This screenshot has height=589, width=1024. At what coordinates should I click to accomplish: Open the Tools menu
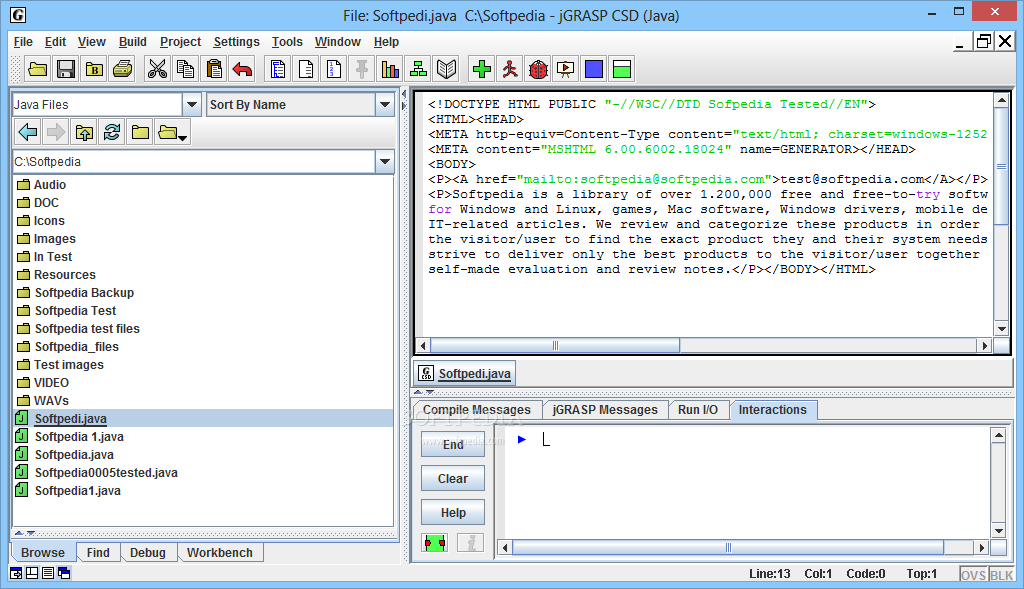[x=287, y=42]
